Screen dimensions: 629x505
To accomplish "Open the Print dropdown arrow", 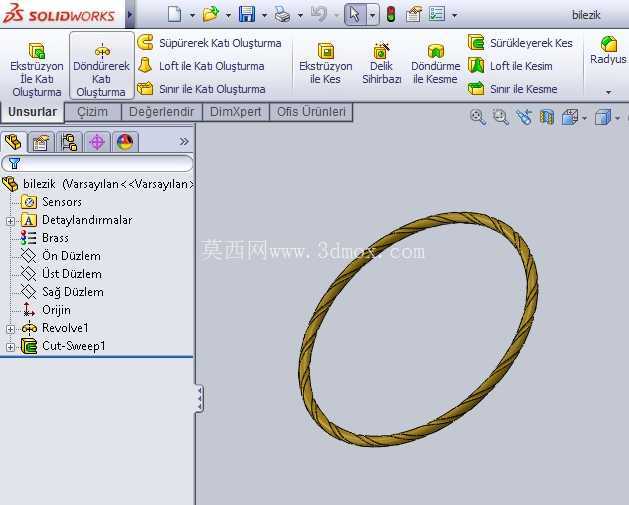I will [x=300, y=16].
